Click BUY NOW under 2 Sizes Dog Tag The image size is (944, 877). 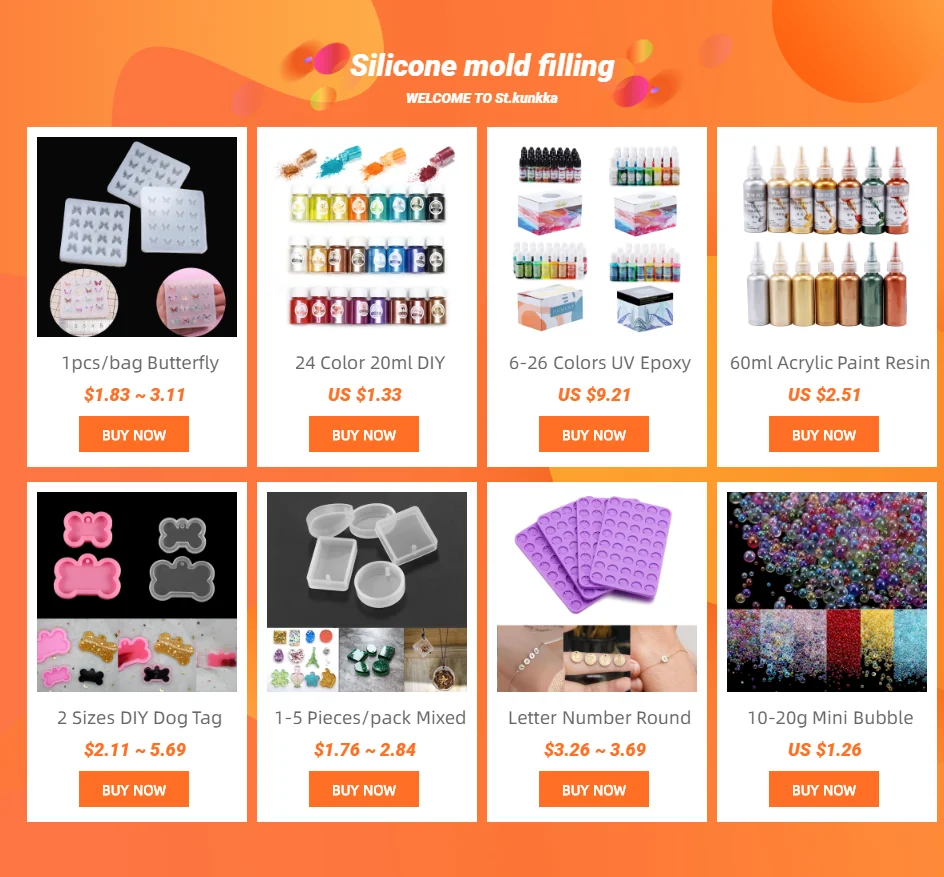point(134,789)
